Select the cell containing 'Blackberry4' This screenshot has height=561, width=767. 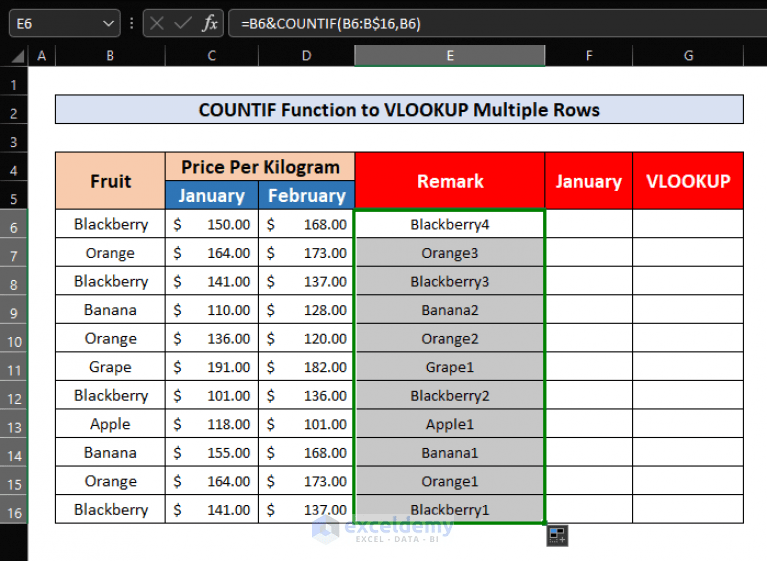pos(450,224)
